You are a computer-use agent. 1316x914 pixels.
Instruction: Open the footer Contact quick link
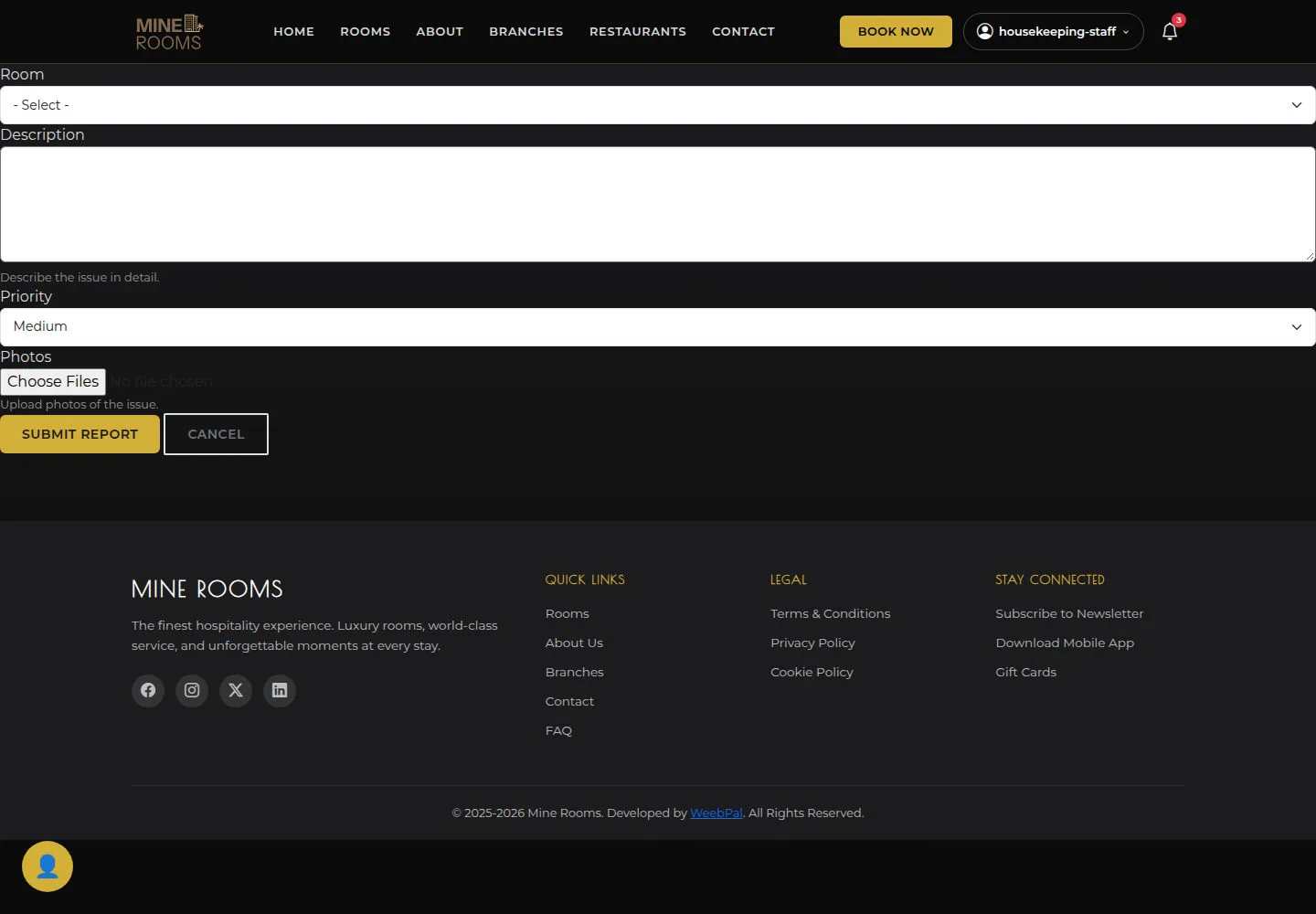(569, 701)
